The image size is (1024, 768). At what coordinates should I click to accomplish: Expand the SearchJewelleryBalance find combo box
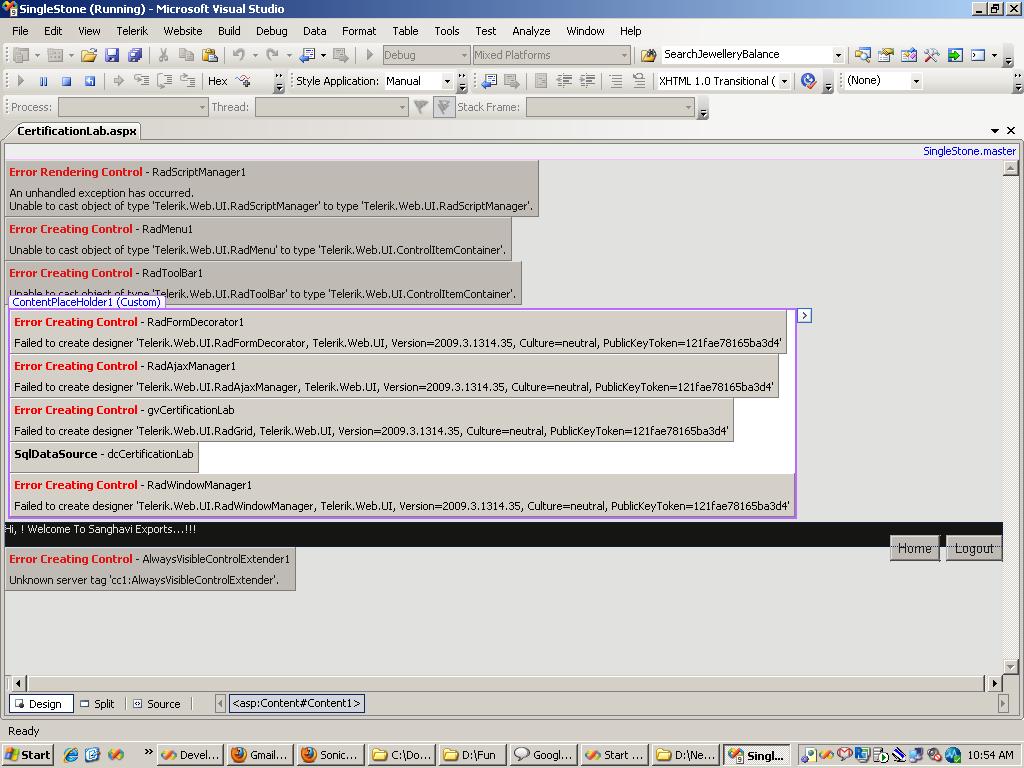pyautogui.click(x=838, y=55)
